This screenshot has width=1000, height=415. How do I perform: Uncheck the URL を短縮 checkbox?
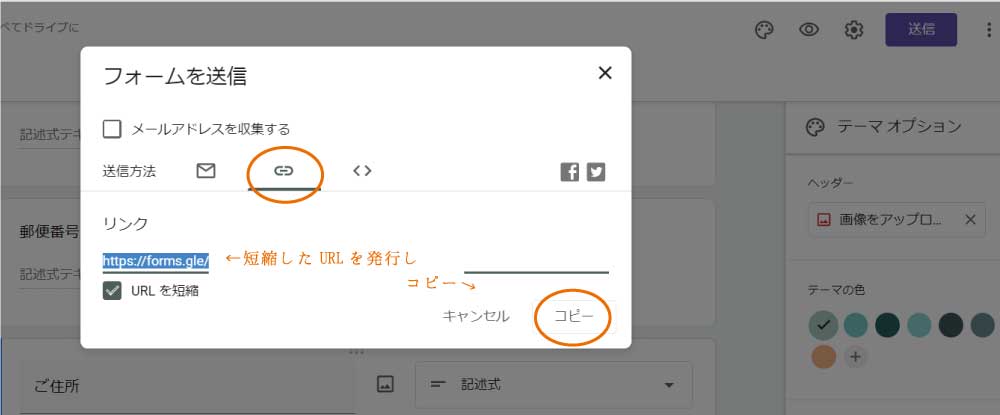point(113,290)
